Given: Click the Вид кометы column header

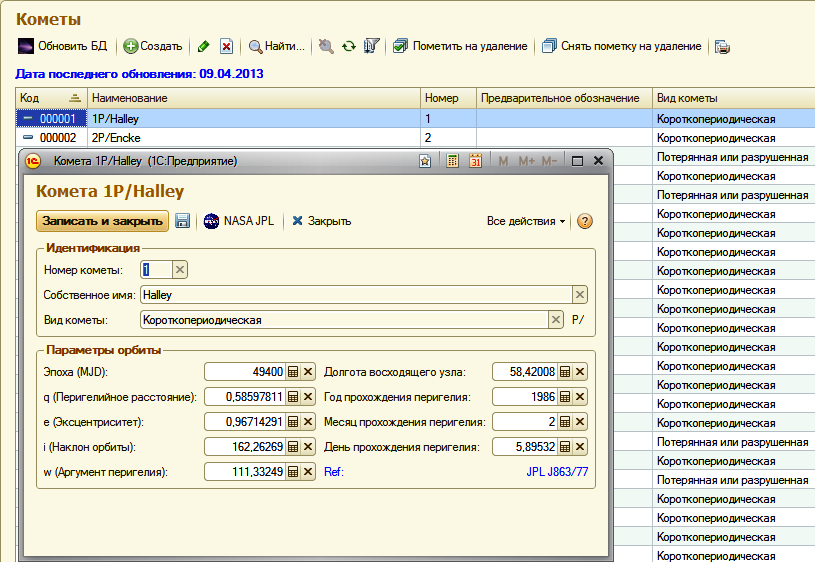Looking at the screenshot, I should (x=733, y=98).
